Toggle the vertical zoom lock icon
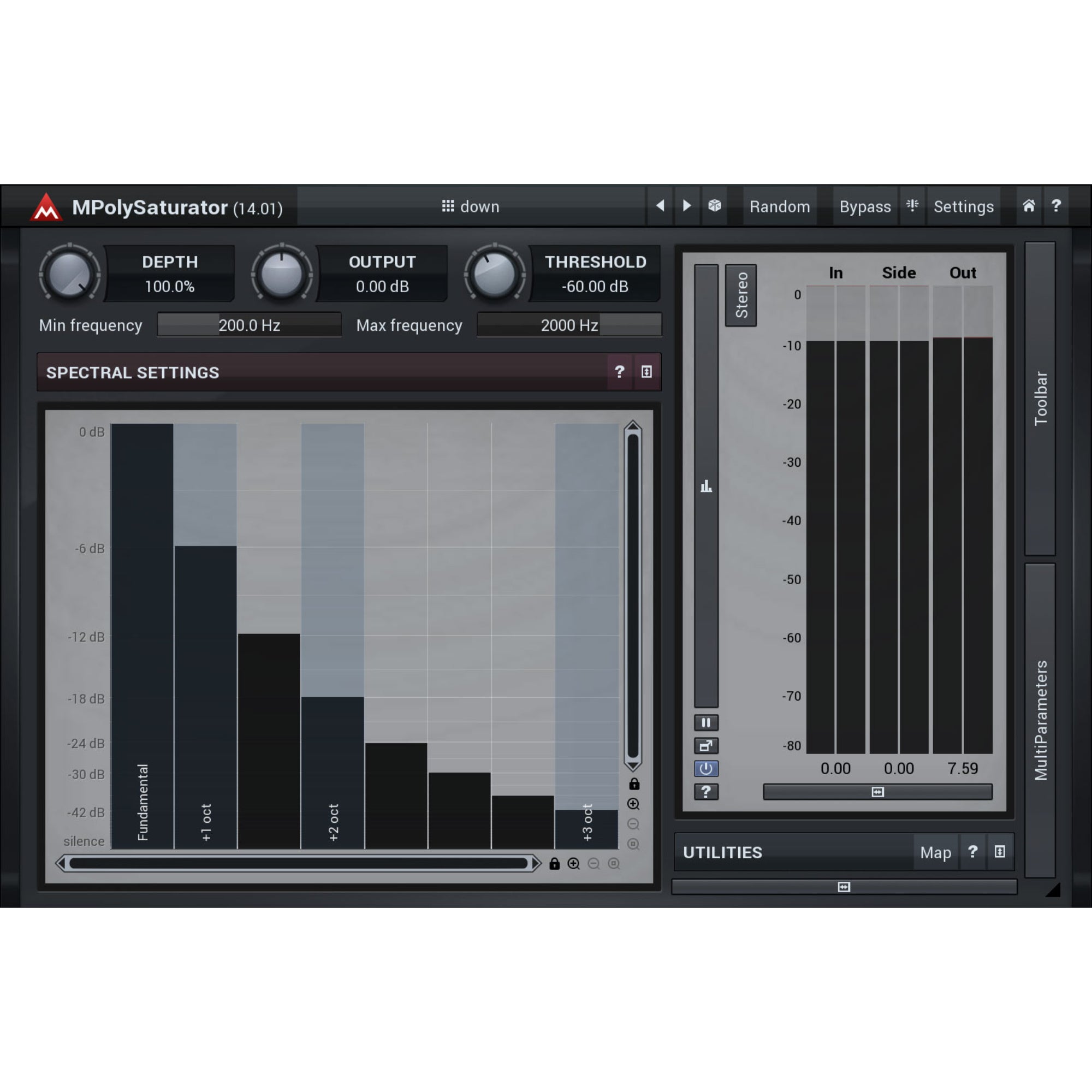Screen dimensions: 1092x1092 point(634,784)
